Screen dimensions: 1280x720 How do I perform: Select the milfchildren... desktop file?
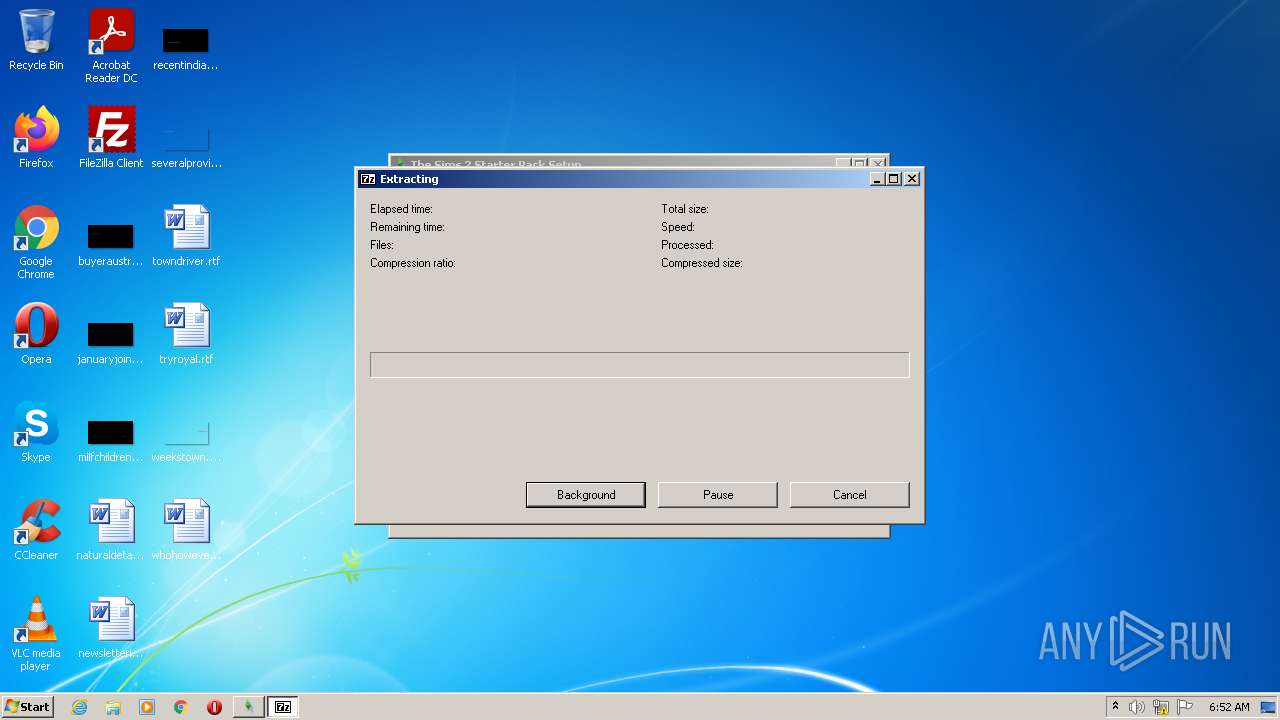click(111, 438)
